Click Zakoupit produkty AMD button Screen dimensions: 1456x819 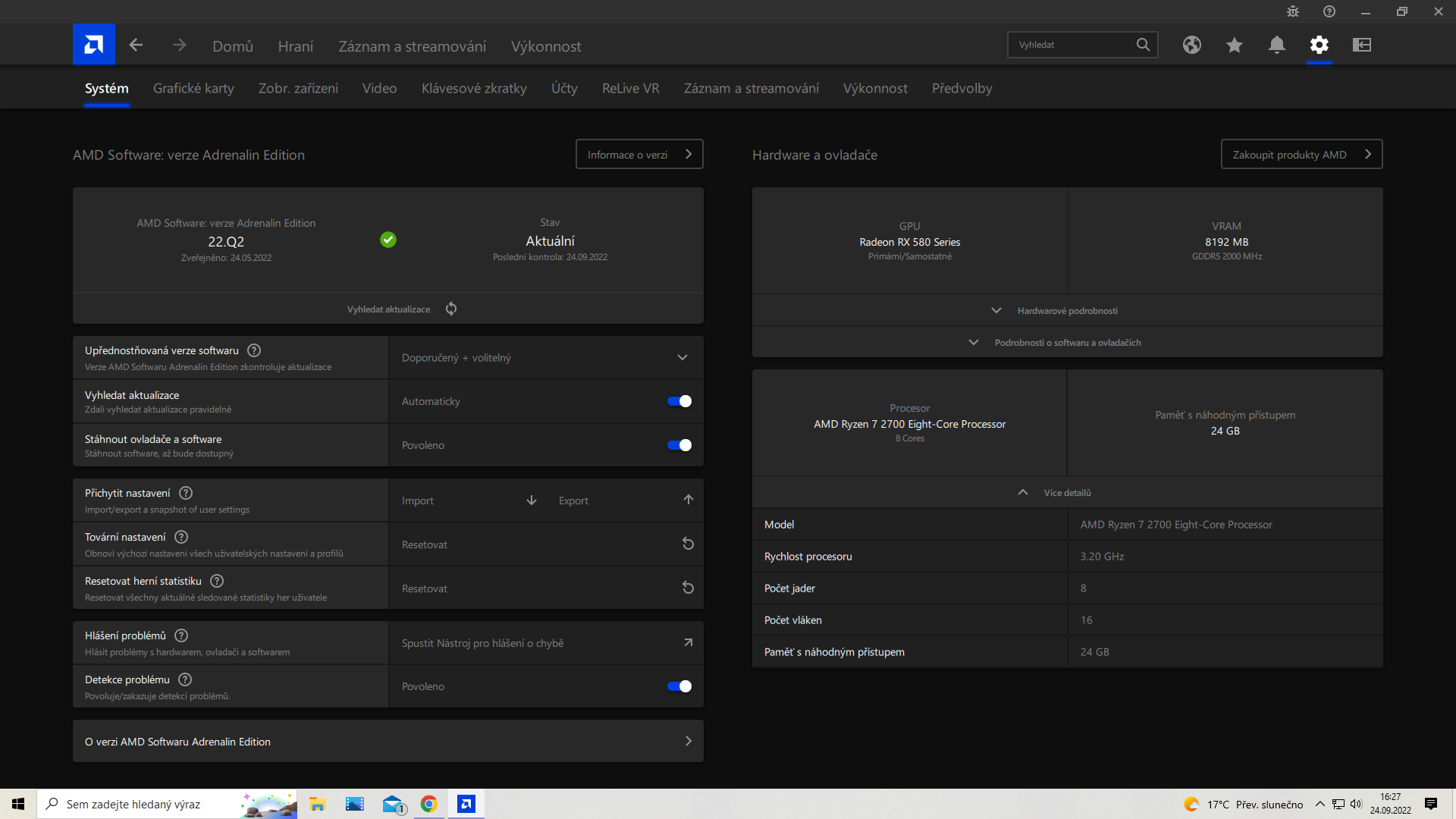(x=1301, y=154)
